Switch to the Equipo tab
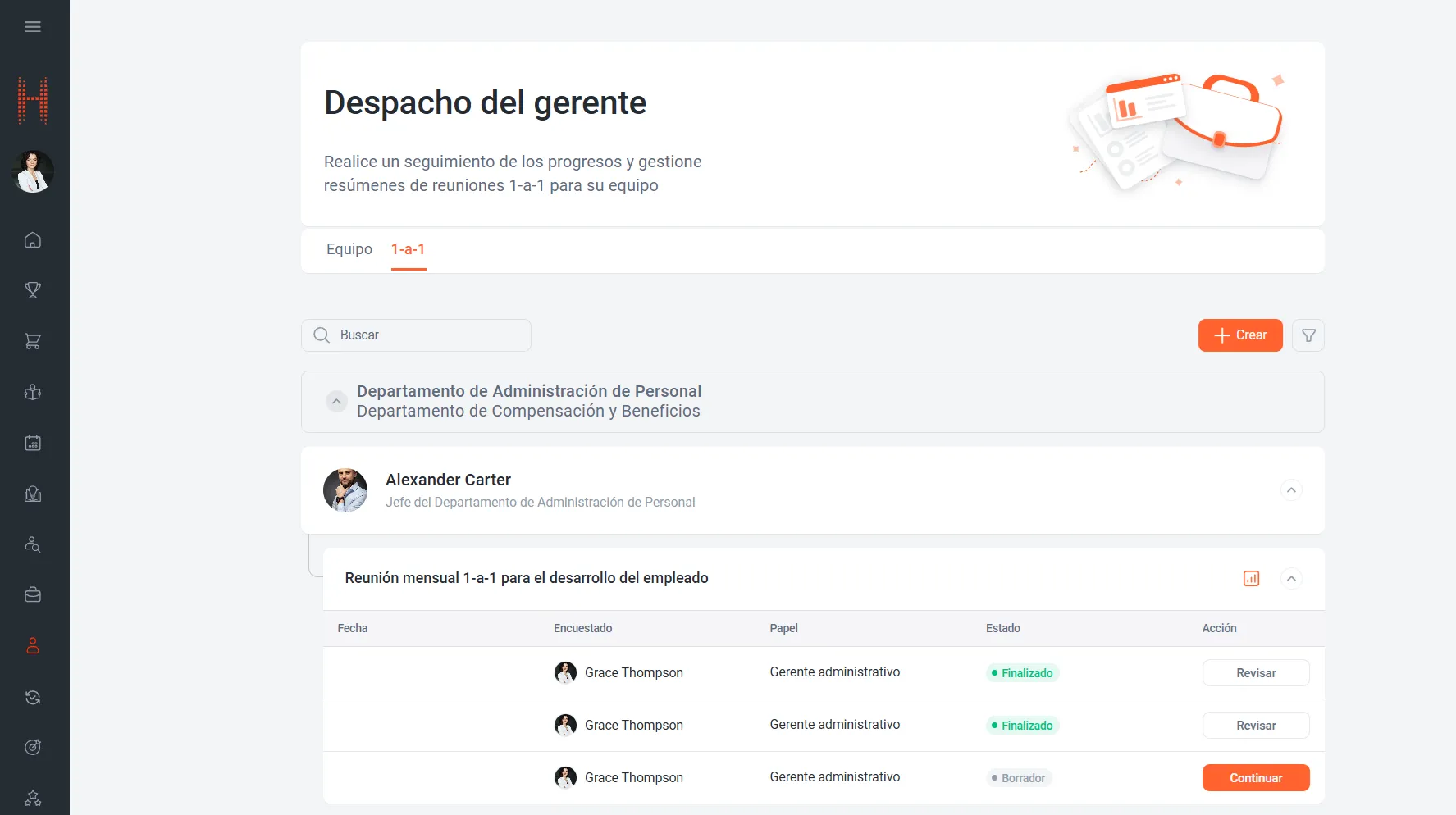This screenshot has width=1456, height=815. click(349, 249)
